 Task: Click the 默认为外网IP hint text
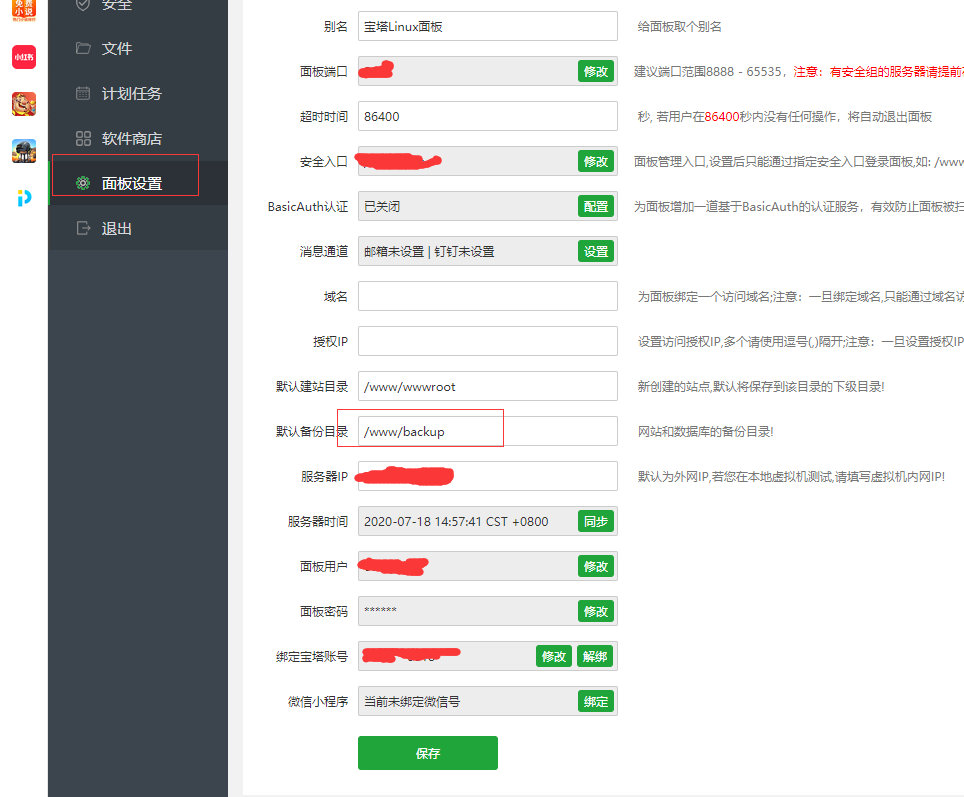pyautogui.click(x=791, y=477)
